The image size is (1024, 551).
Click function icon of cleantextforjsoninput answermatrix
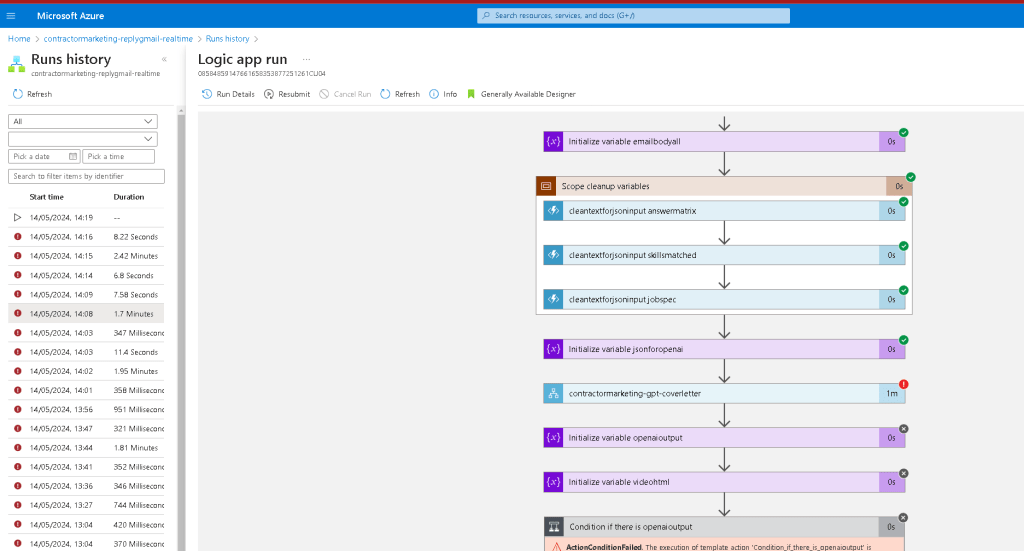pos(553,211)
